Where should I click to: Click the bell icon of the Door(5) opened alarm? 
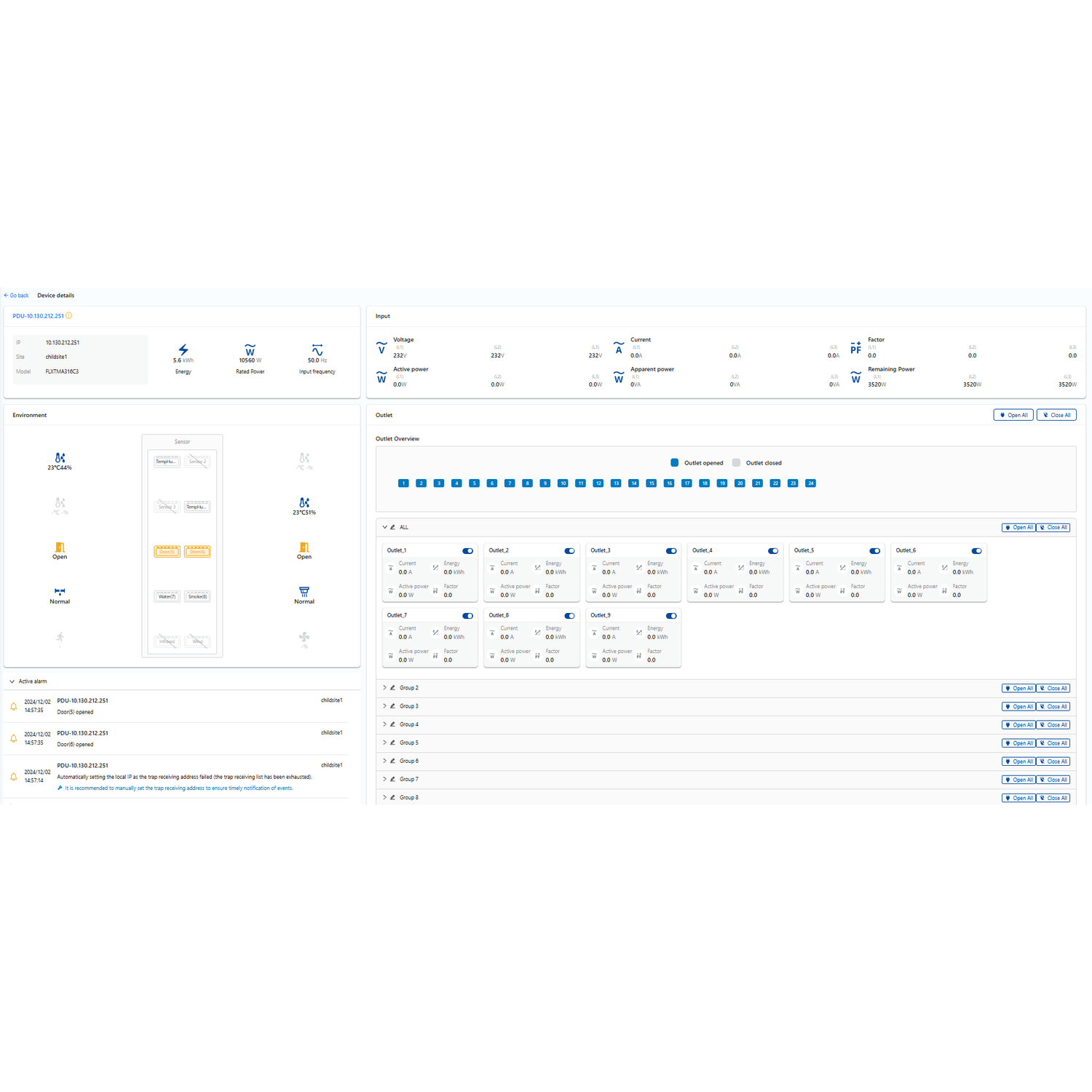pyautogui.click(x=13, y=706)
